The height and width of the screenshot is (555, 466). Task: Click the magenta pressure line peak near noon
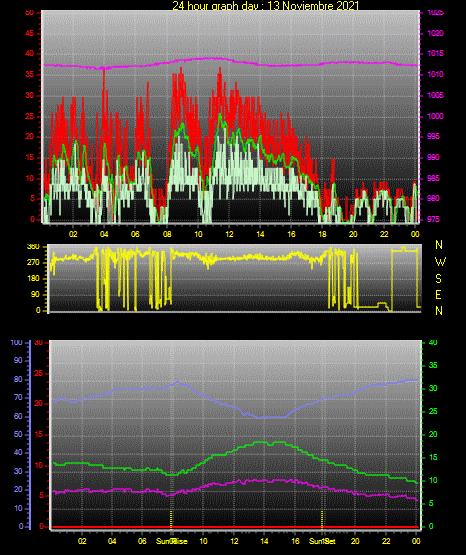point(214,58)
